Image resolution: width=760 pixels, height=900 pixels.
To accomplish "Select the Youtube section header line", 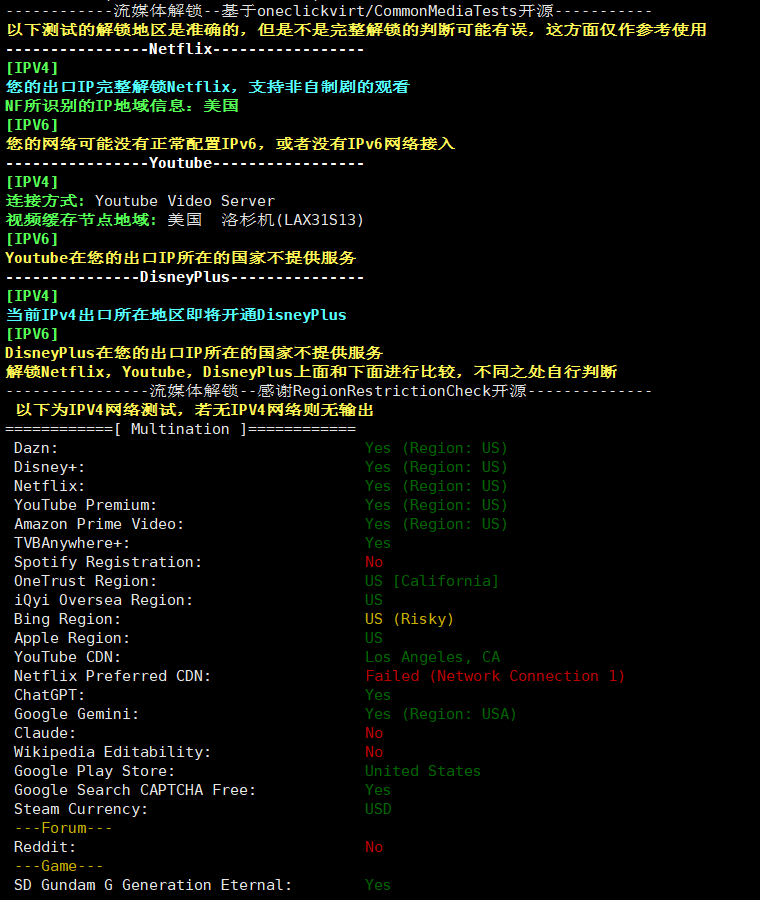I will coord(184,163).
